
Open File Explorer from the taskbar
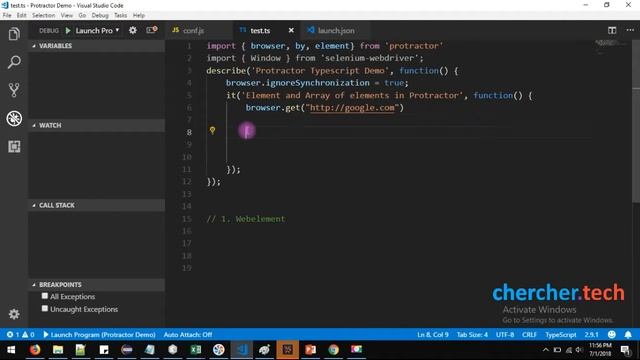[58, 350]
